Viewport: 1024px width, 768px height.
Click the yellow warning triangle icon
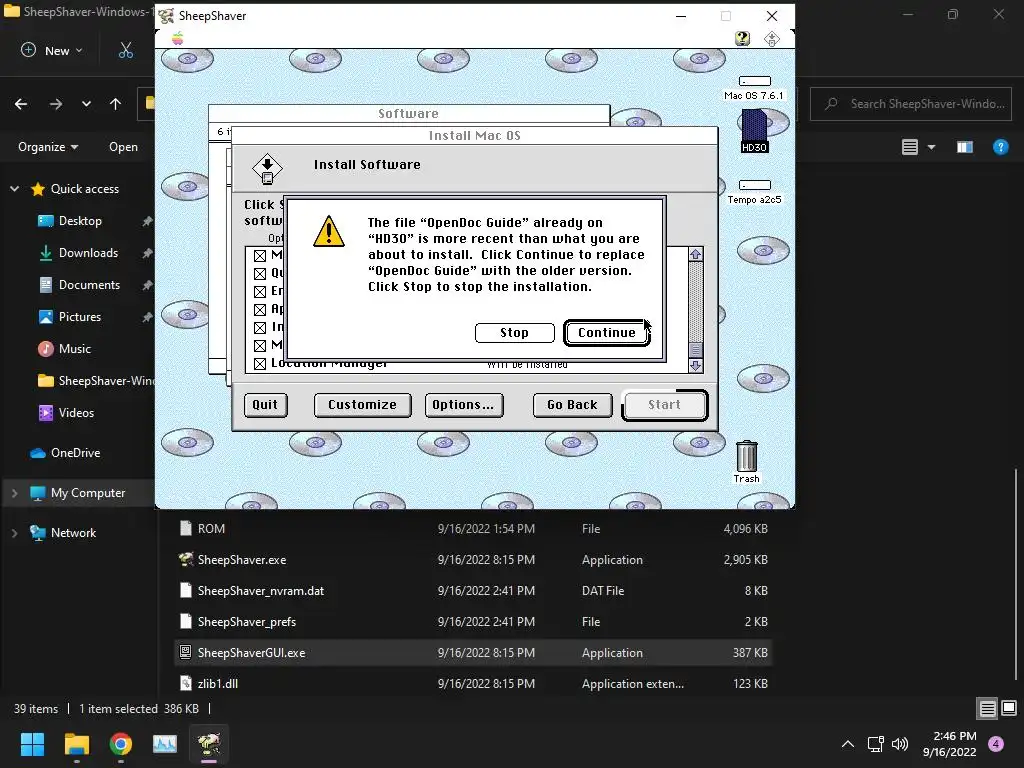(329, 231)
